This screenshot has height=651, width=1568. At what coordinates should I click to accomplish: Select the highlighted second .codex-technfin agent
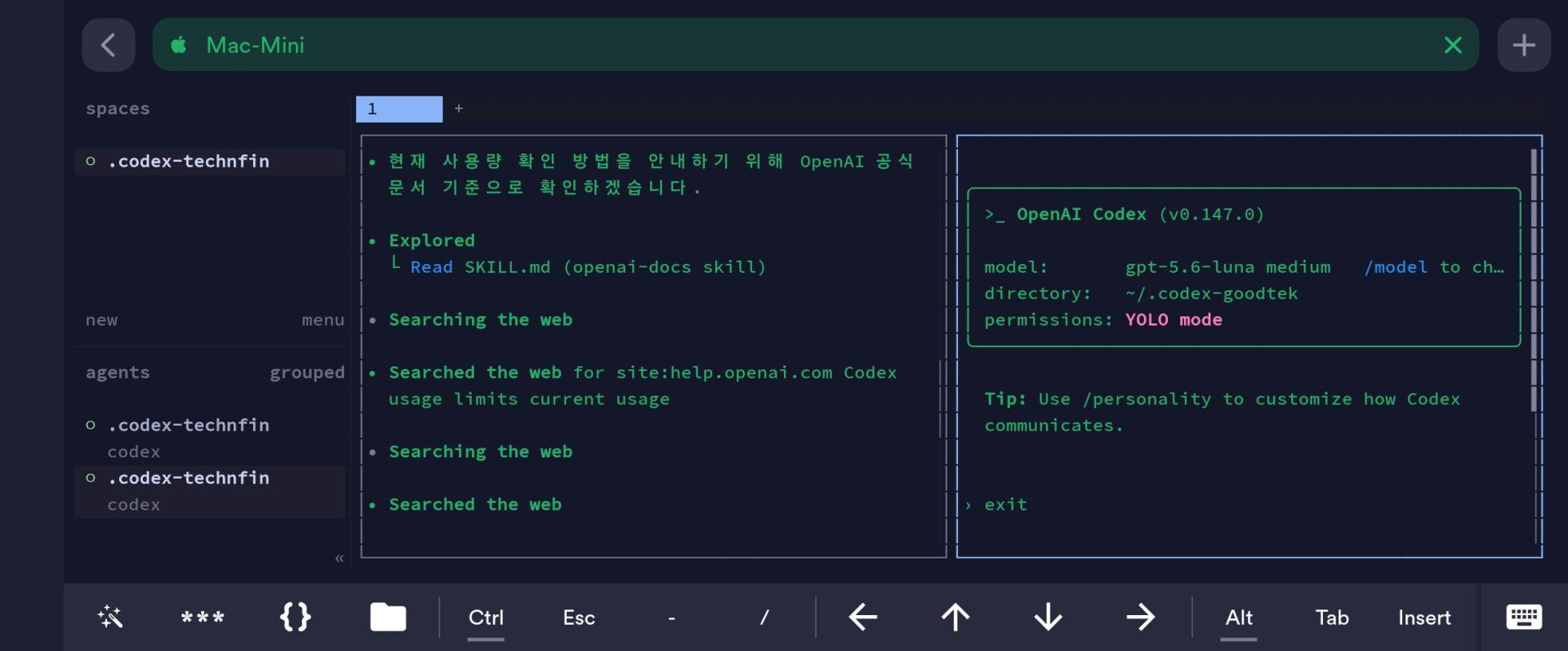(x=210, y=491)
